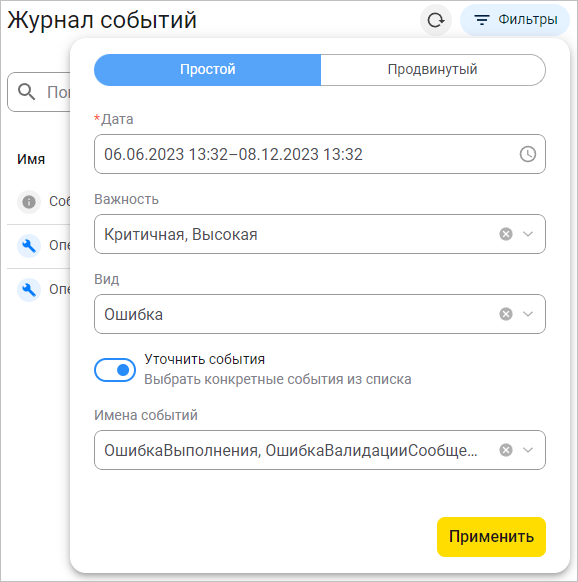Screen dimensions: 578x582
Task: Click the gray info icon in first row
Action: click(29, 202)
